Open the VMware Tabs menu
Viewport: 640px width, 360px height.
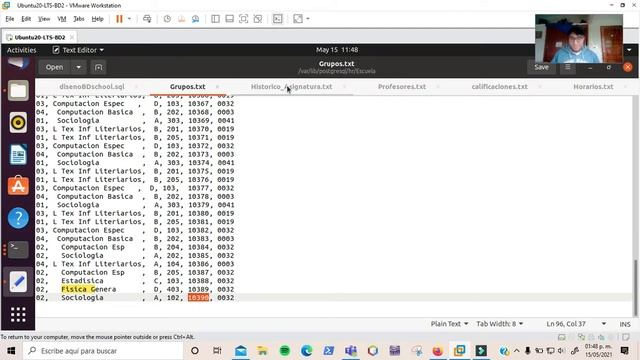[78, 19]
